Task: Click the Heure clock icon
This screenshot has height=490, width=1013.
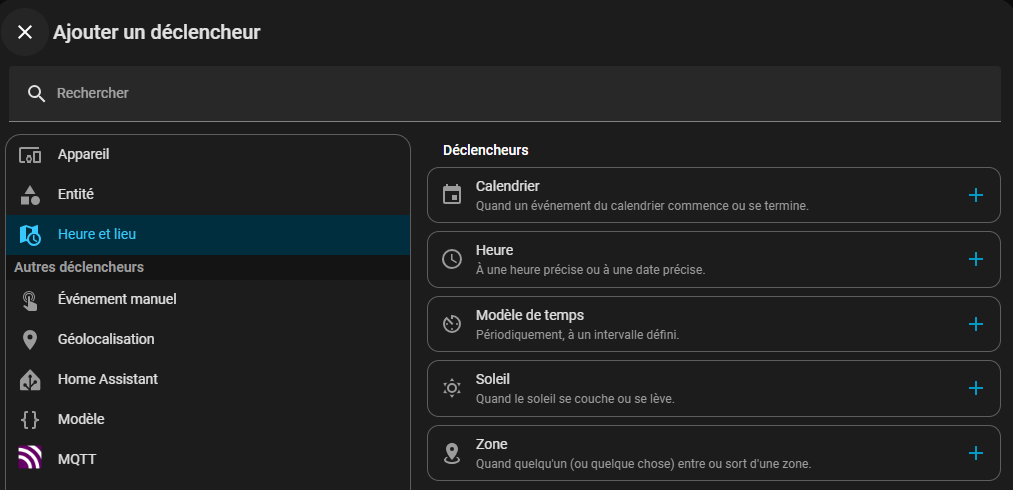Action: (x=452, y=259)
